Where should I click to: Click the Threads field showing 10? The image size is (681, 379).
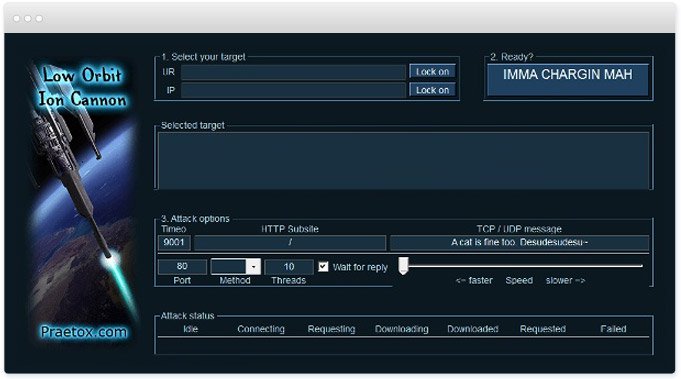pos(289,267)
